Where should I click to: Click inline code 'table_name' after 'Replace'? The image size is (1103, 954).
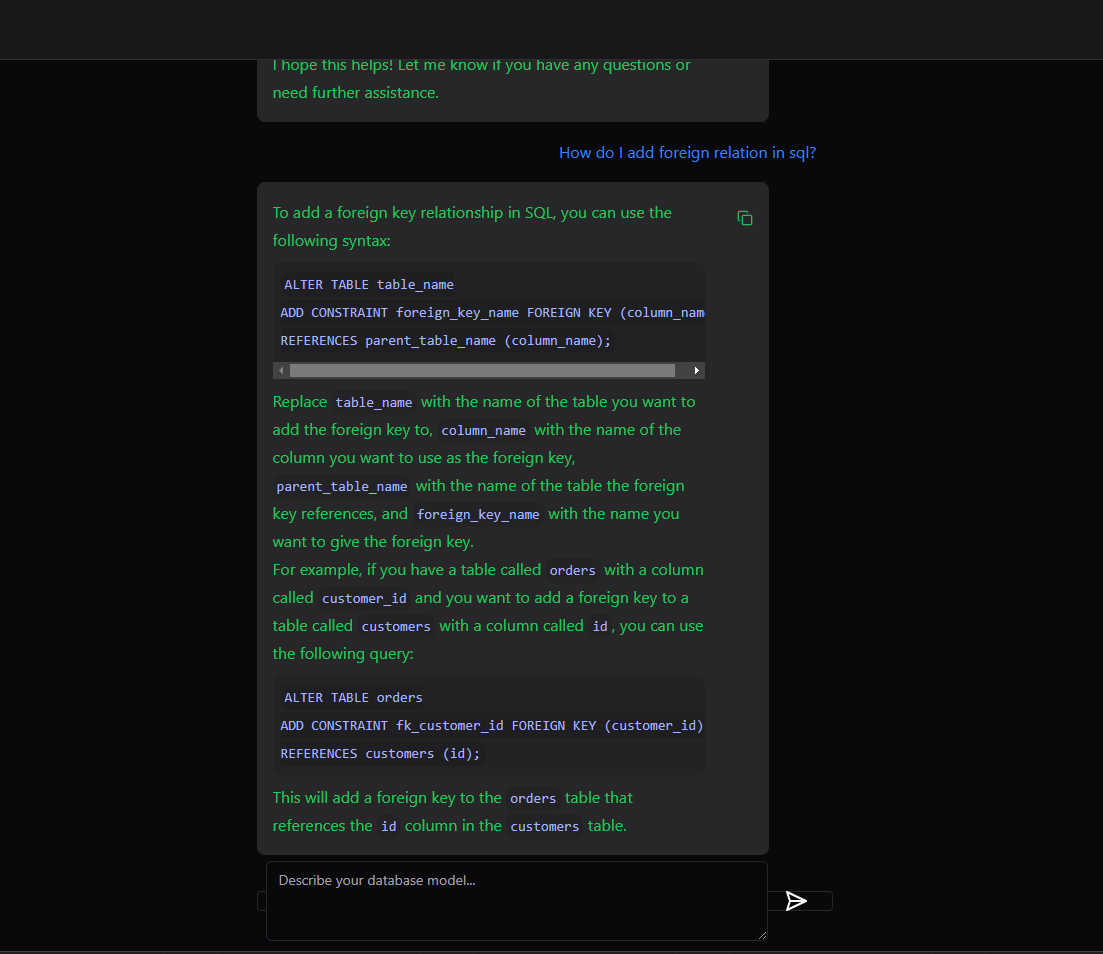pyautogui.click(x=374, y=402)
